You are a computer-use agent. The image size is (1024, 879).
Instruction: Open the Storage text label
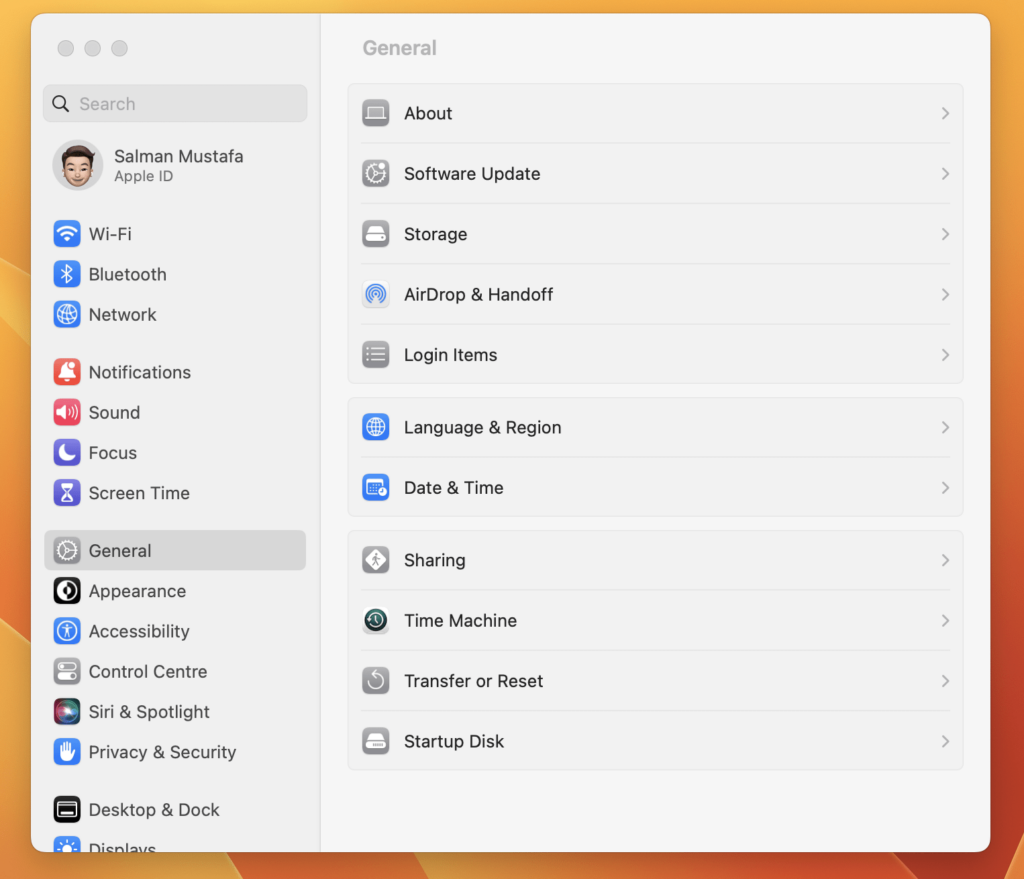pyautogui.click(x=436, y=234)
